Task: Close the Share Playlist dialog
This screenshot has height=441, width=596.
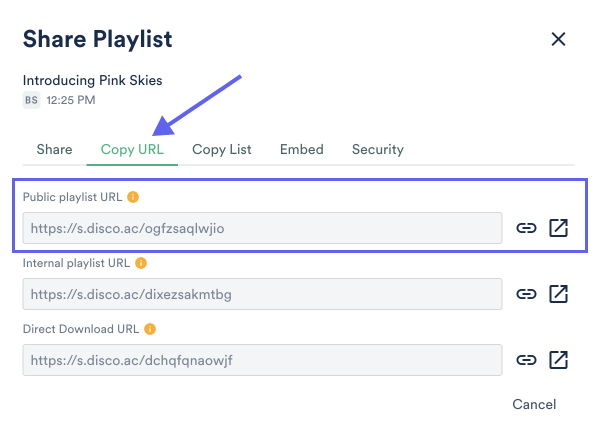Action: tap(558, 39)
